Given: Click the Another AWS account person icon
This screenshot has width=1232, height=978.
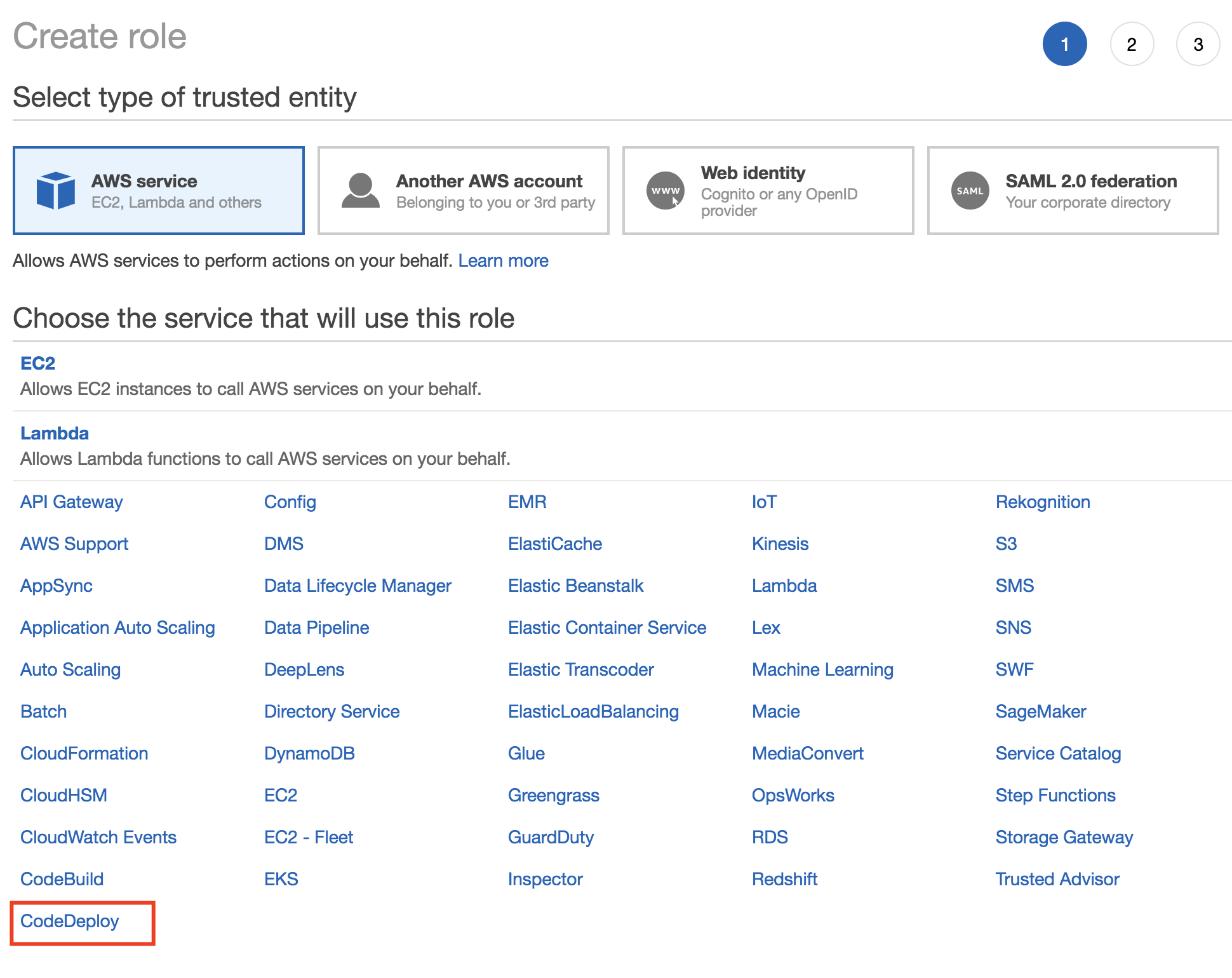Looking at the screenshot, I should click(361, 191).
